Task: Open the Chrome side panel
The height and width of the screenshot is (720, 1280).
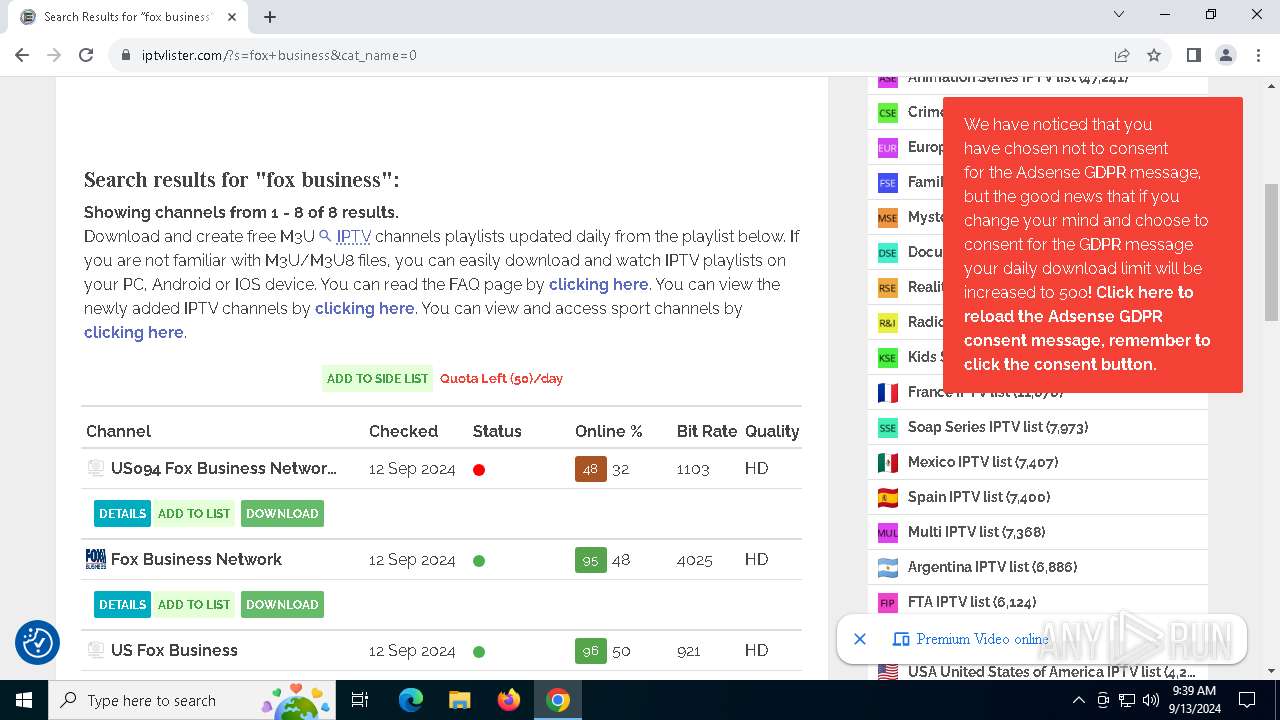Action: point(1194,55)
